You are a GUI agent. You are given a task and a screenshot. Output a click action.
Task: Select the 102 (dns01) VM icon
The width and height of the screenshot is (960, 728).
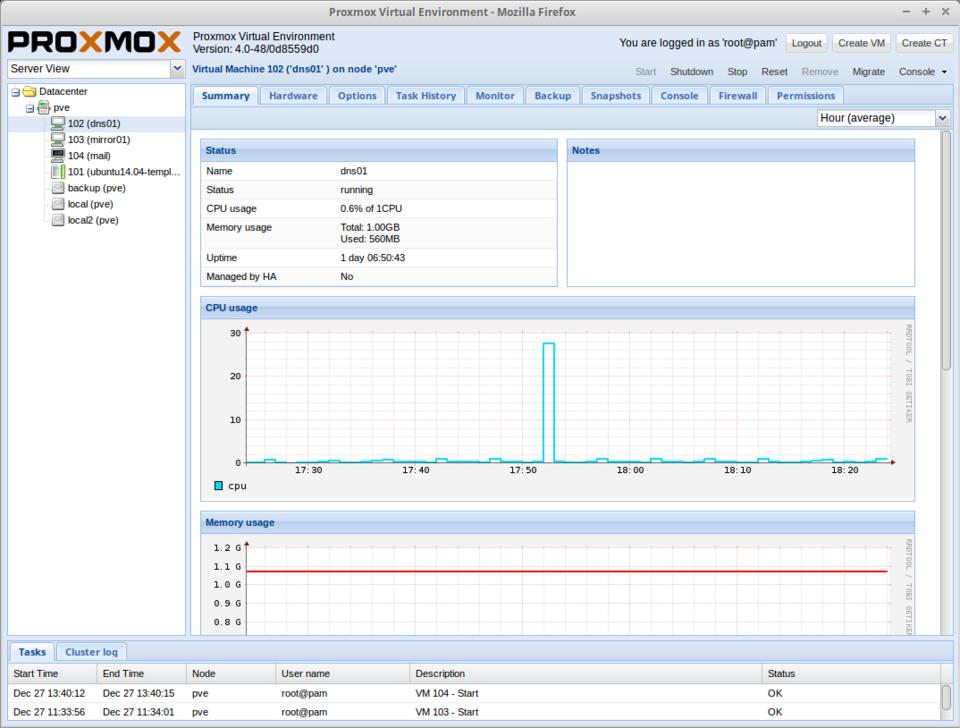coord(58,124)
